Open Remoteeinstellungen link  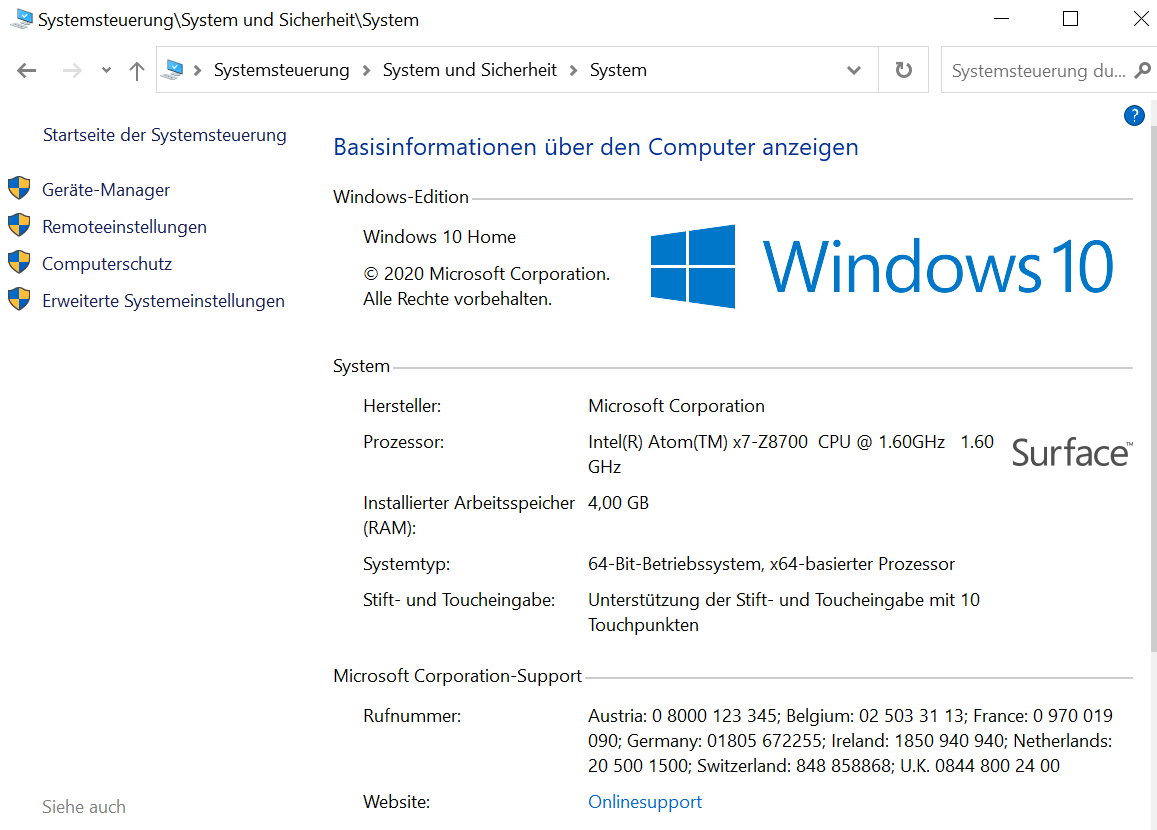point(124,226)
